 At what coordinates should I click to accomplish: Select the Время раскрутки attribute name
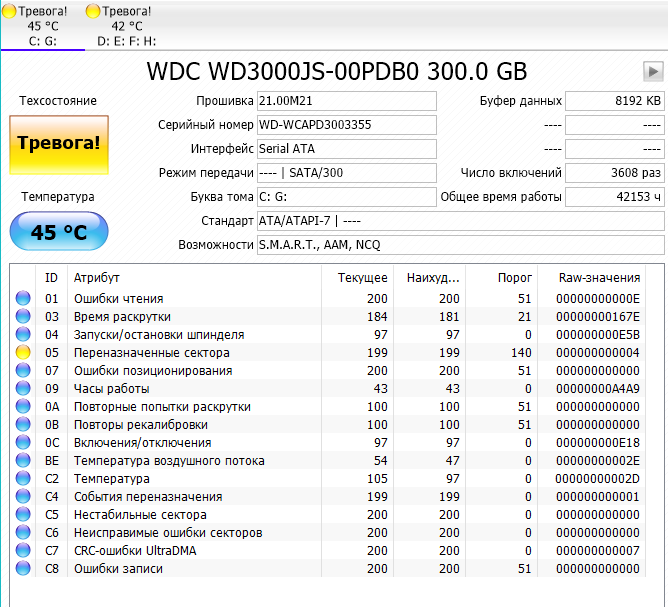[122, 316]
